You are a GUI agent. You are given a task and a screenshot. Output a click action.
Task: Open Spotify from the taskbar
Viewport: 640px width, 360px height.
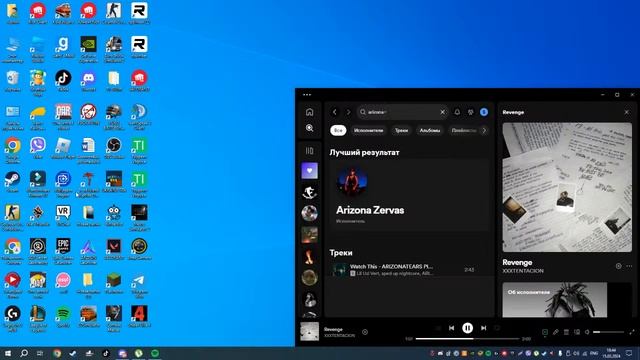155,353
